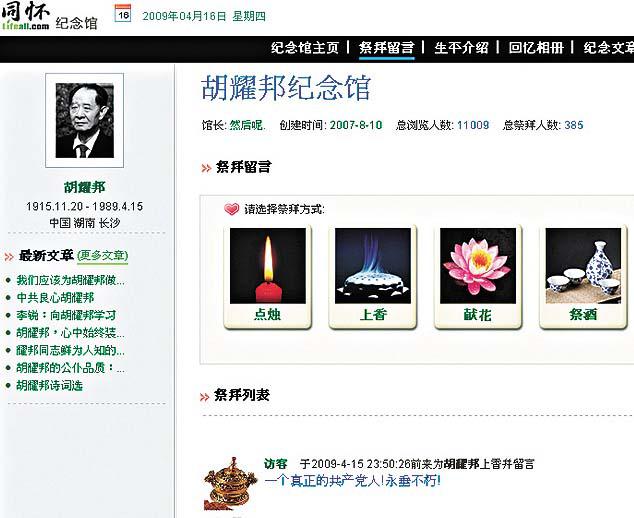634x518 pixels.
Task: Select the incense 上香 offering icon
Action: click(x=373, y=277)
